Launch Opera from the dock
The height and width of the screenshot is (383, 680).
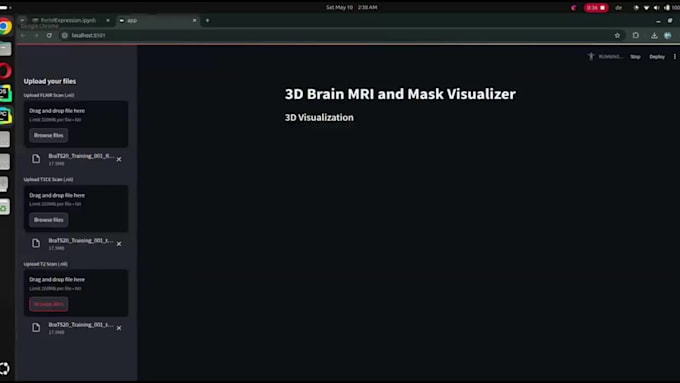[x=5, y=71]
